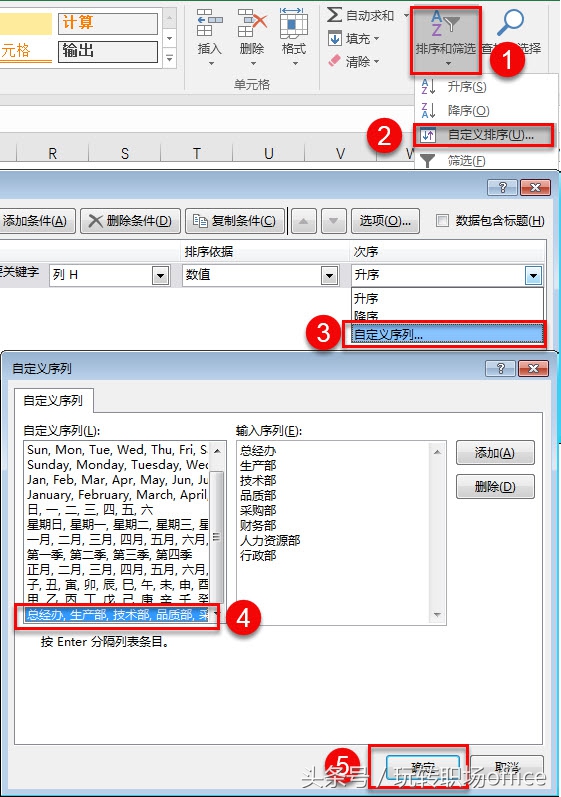Expand the AutoSum dropdown arrow
The width and height of the screenshot is (561, 797).
(406, 16)
